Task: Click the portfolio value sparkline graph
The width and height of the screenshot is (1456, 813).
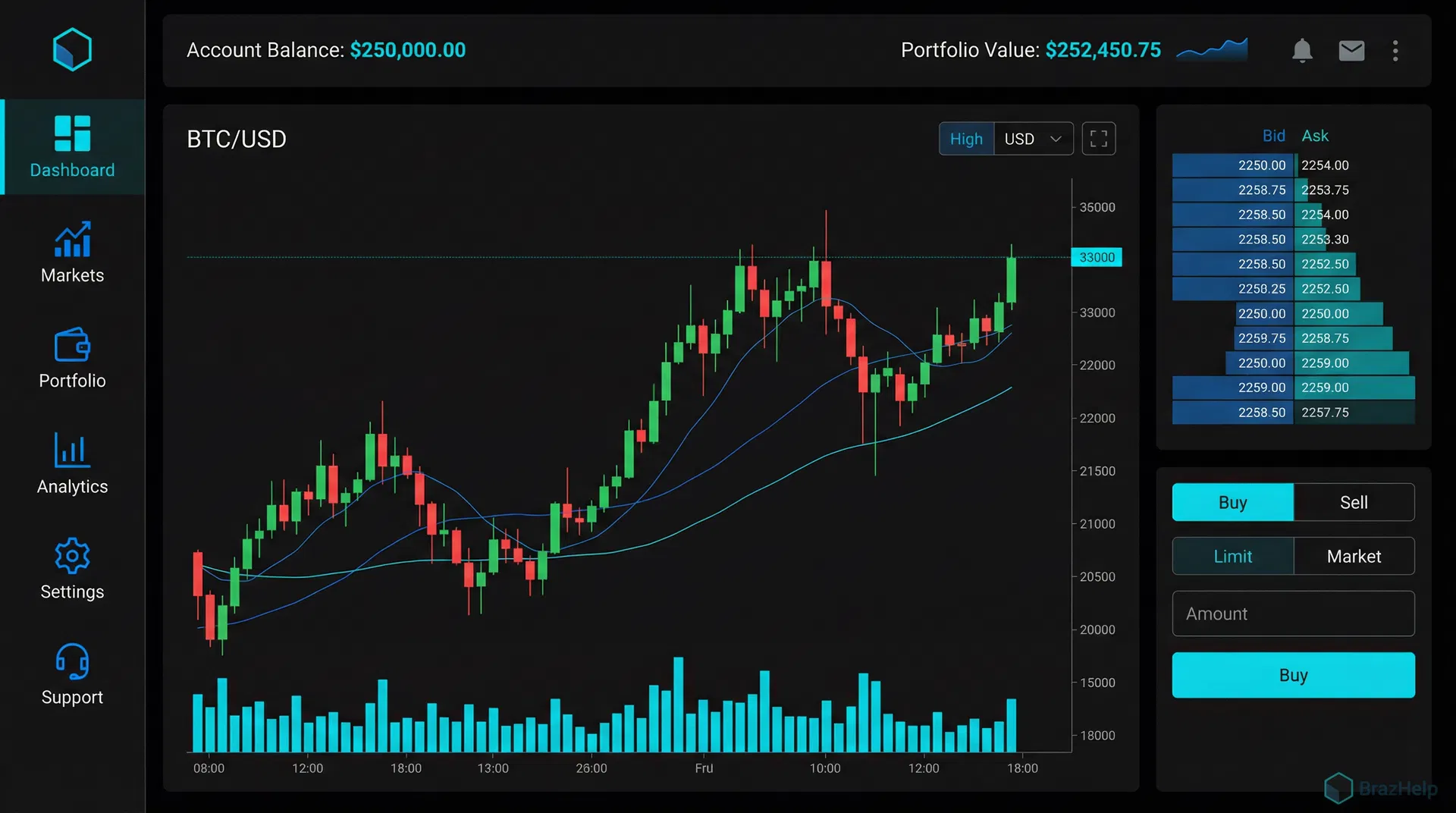Action: (x=1212, y=50)
